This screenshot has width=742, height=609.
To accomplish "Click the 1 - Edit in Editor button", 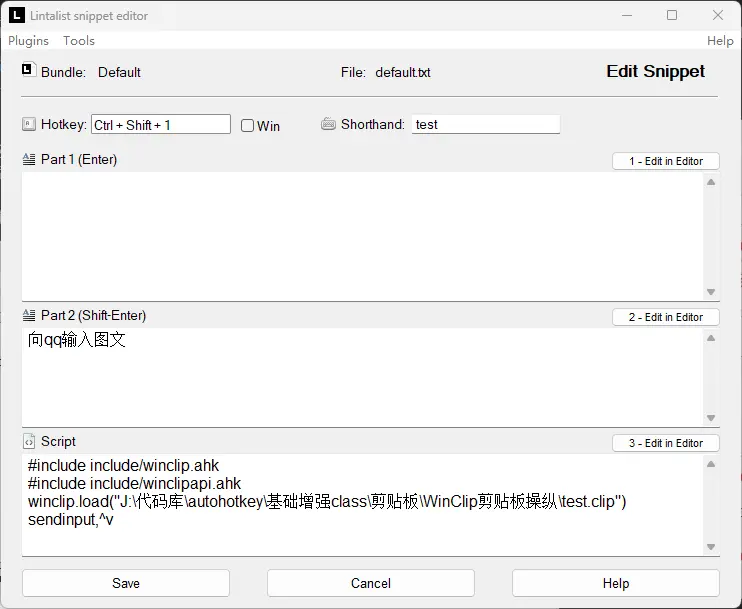I will (x=666, y=161).
